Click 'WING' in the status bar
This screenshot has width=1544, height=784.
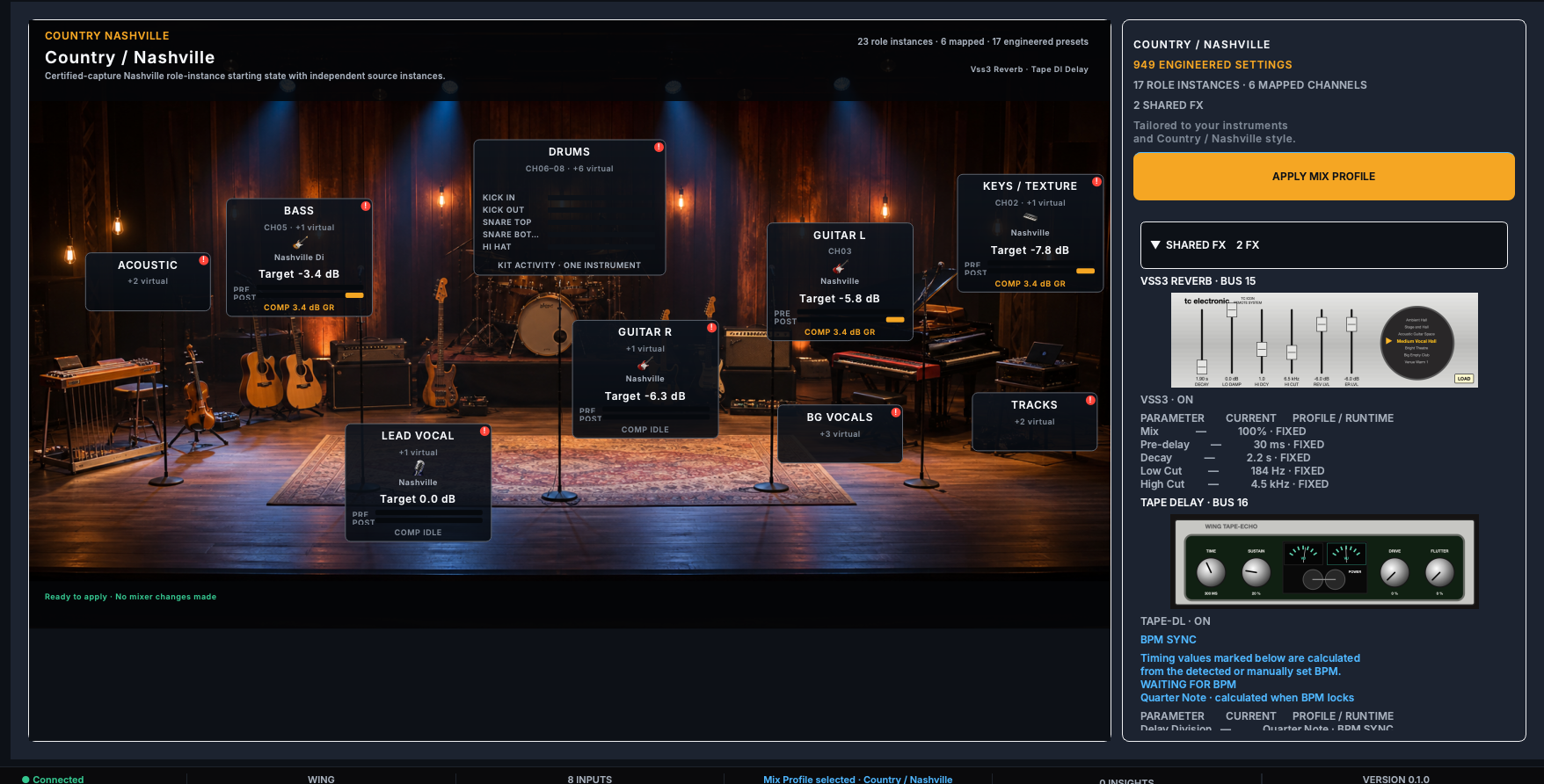pyautogui.click(x=321, y=780)
